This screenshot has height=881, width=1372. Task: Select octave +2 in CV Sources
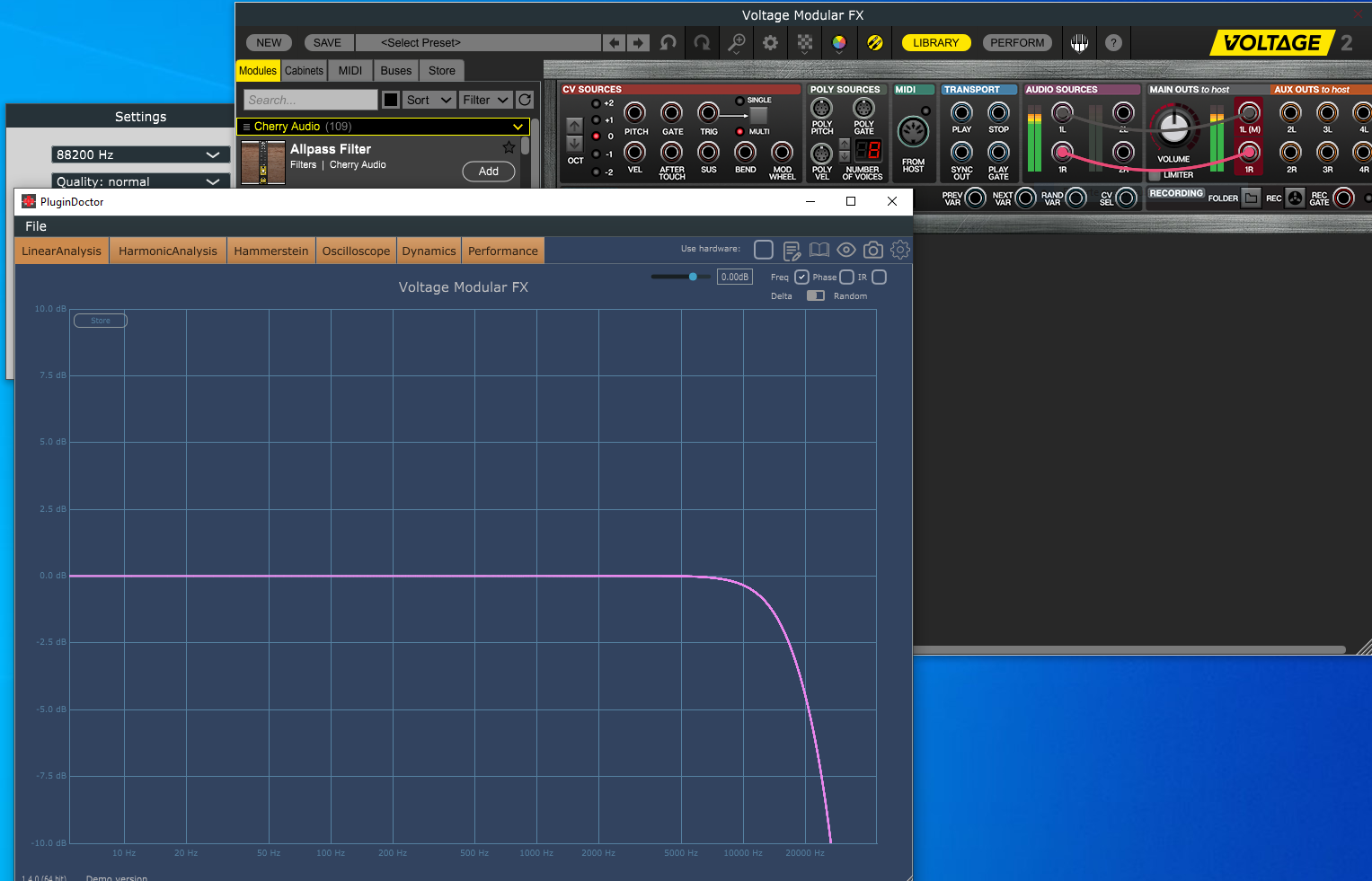point(596,103)
